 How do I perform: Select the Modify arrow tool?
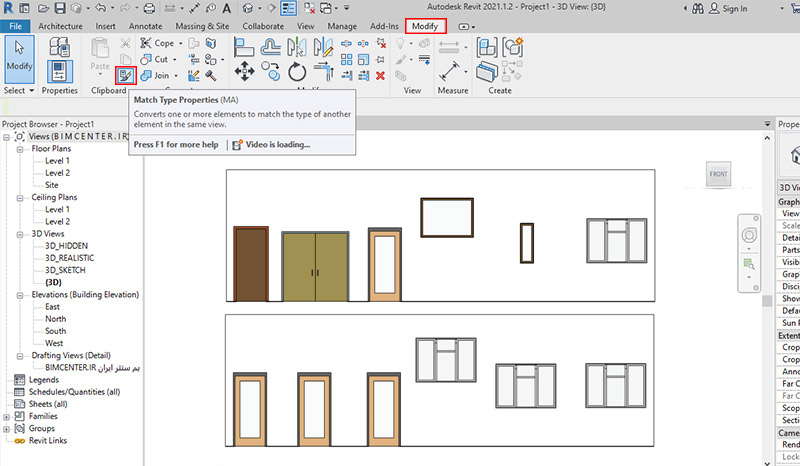click(x=19, y=59)
